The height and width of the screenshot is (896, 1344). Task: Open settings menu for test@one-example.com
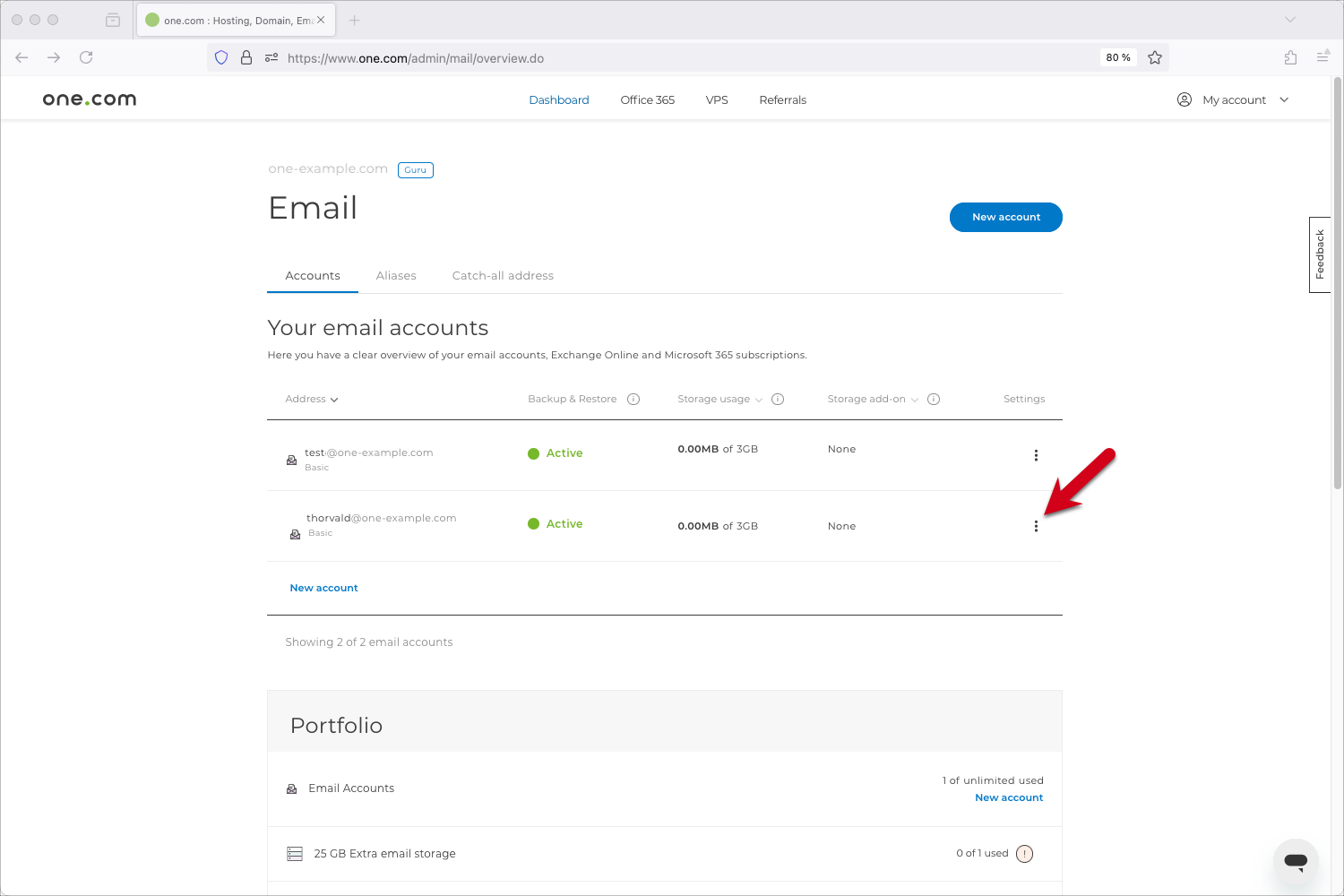coord(1036,455)
